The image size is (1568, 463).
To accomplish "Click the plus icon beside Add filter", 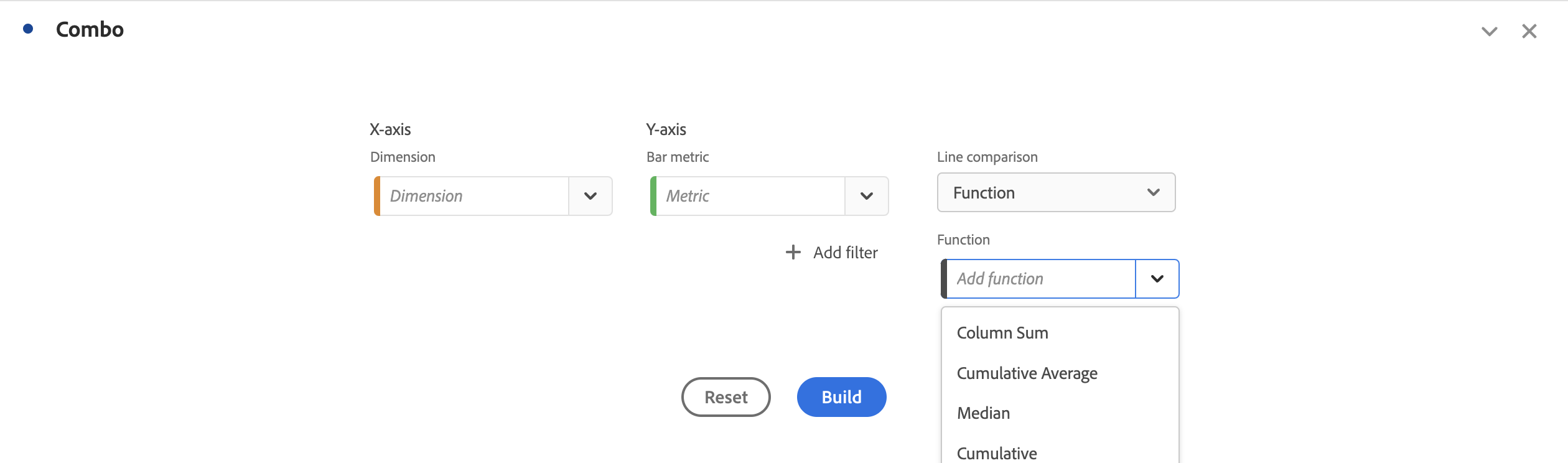I will click(793, 252).
